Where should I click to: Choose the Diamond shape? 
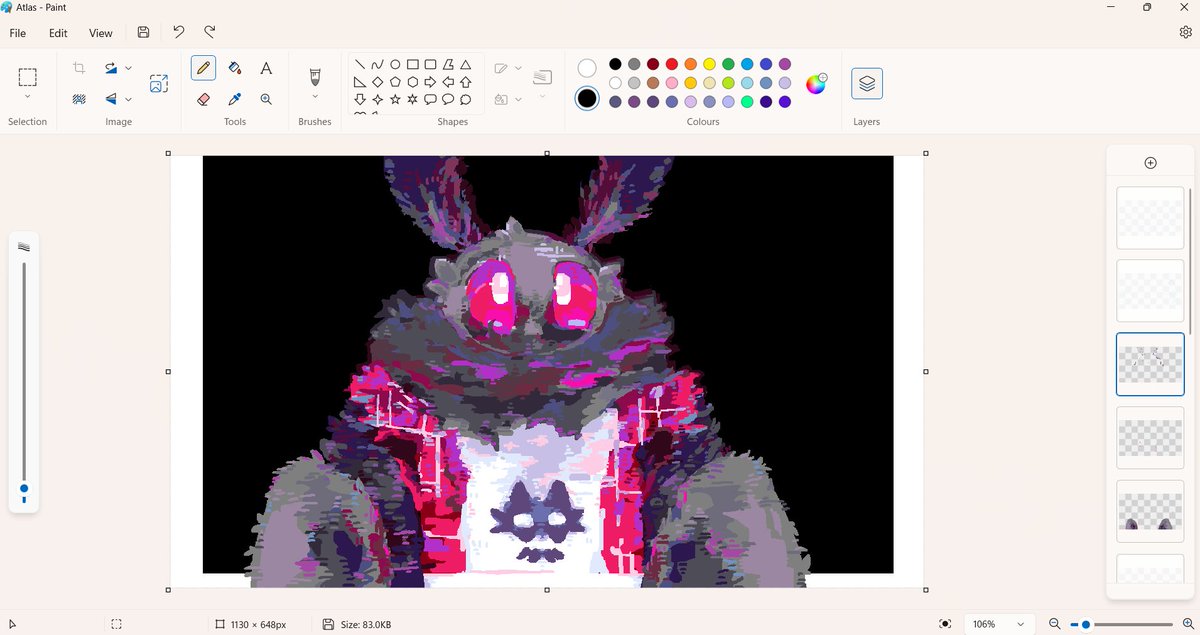click(x=377, y=82)
